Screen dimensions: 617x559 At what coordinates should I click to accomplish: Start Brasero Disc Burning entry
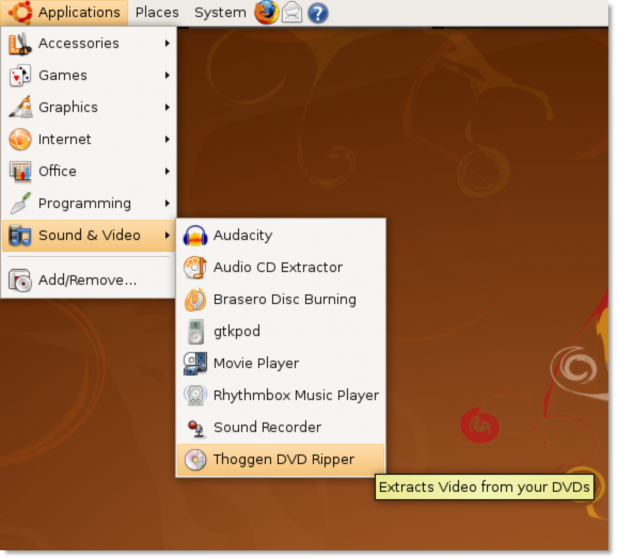tap(281, 300)
